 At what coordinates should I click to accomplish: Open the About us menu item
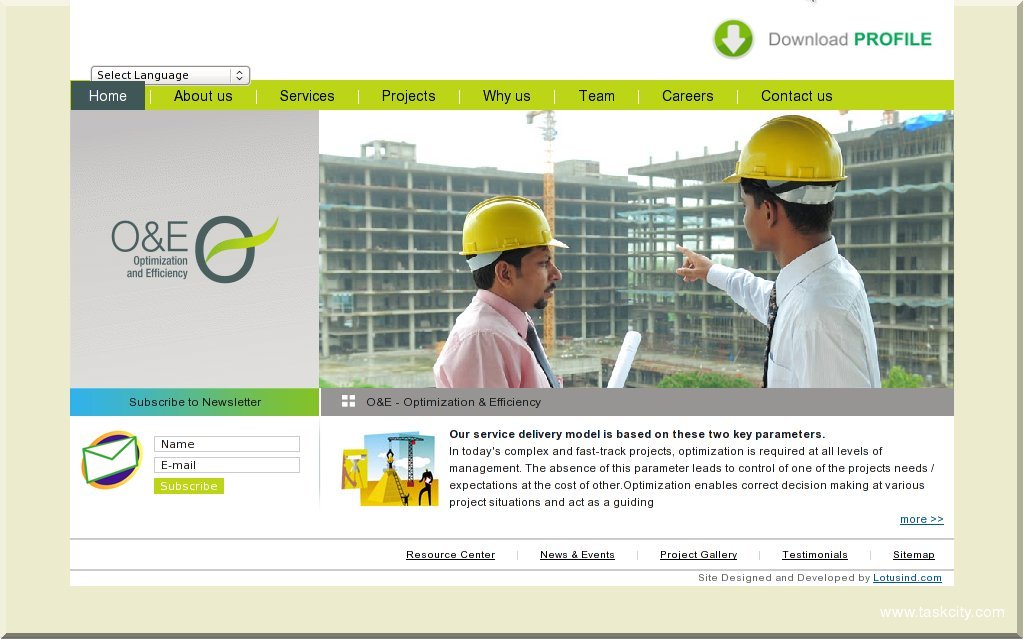203,96
